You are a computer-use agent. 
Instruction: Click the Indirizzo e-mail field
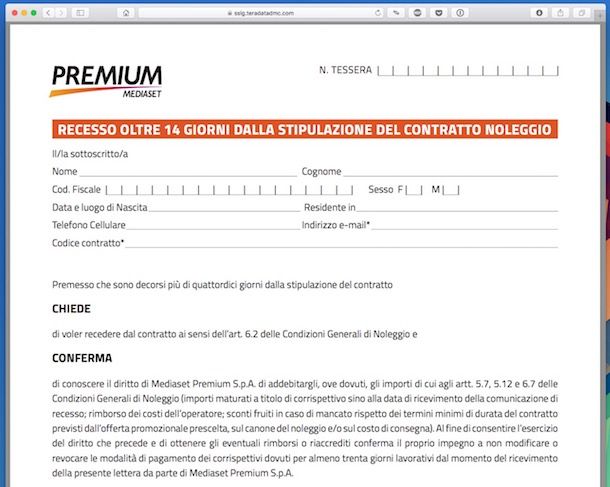[465, 225]
